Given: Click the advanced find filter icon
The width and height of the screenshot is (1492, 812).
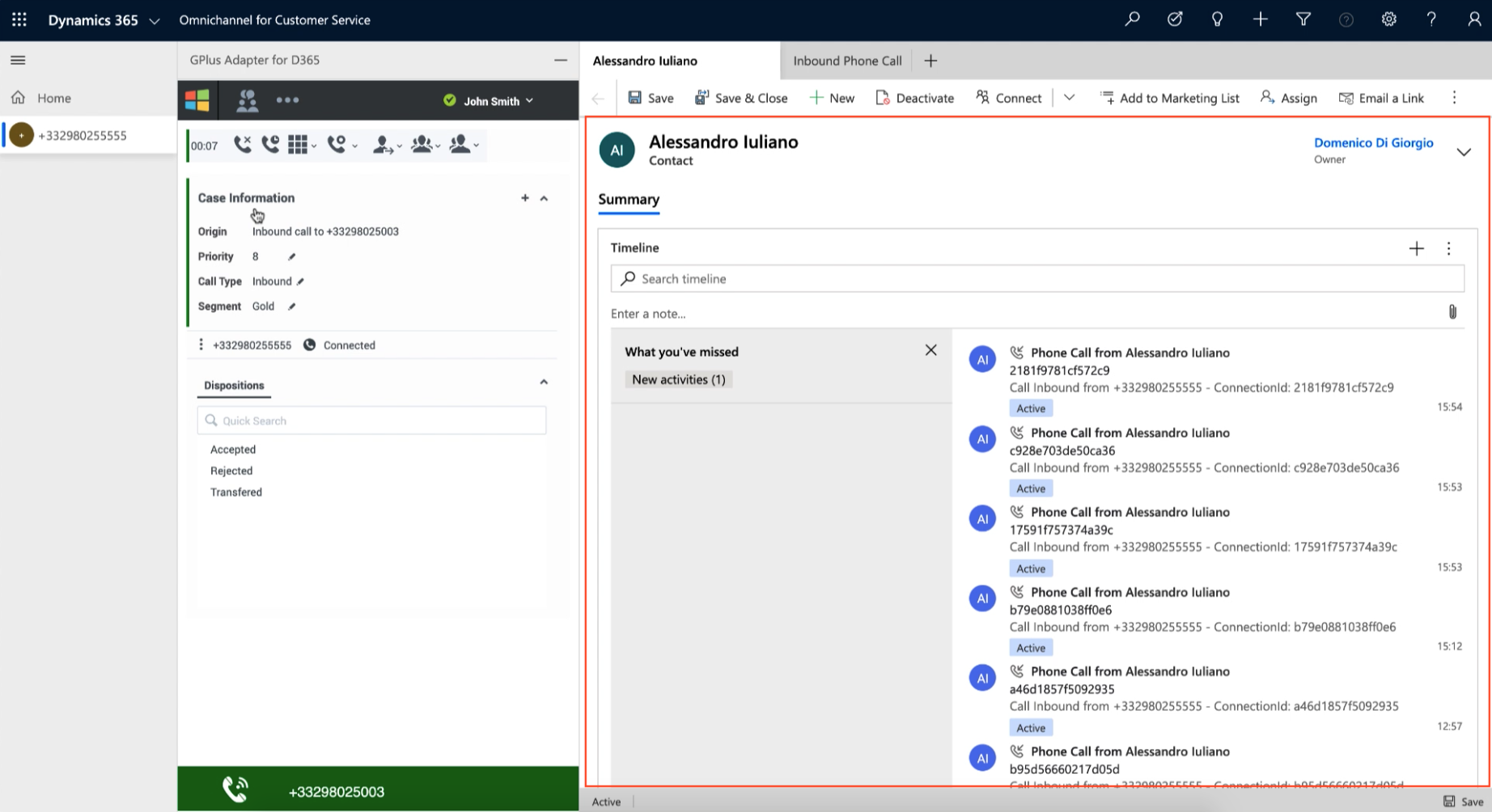Looking at the screenshot, I should click(1303, 19).
